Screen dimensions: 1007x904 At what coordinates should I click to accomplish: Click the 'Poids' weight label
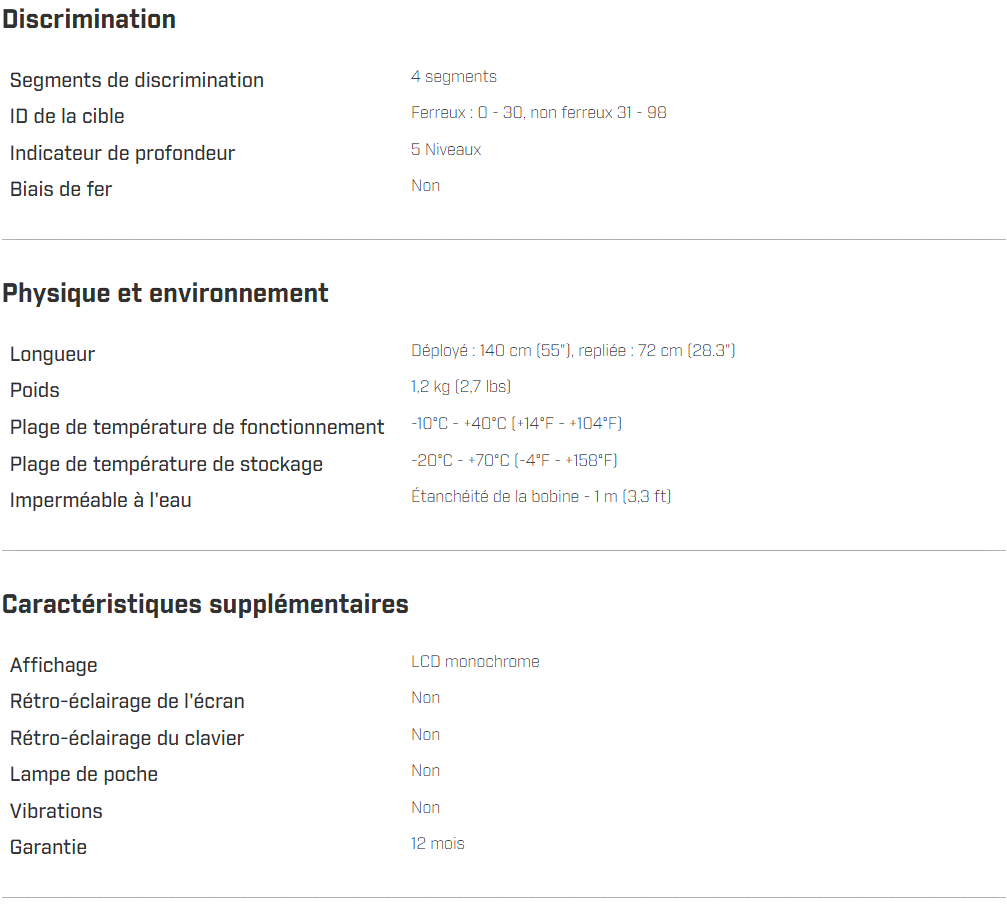click(35, 390)
